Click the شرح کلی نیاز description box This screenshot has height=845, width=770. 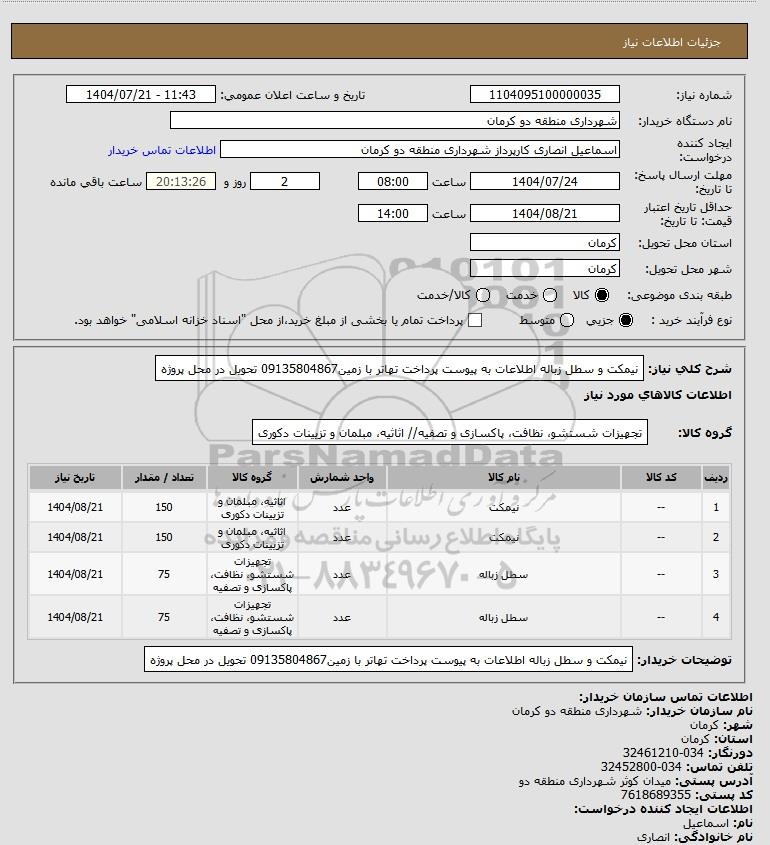click(399, 369)
